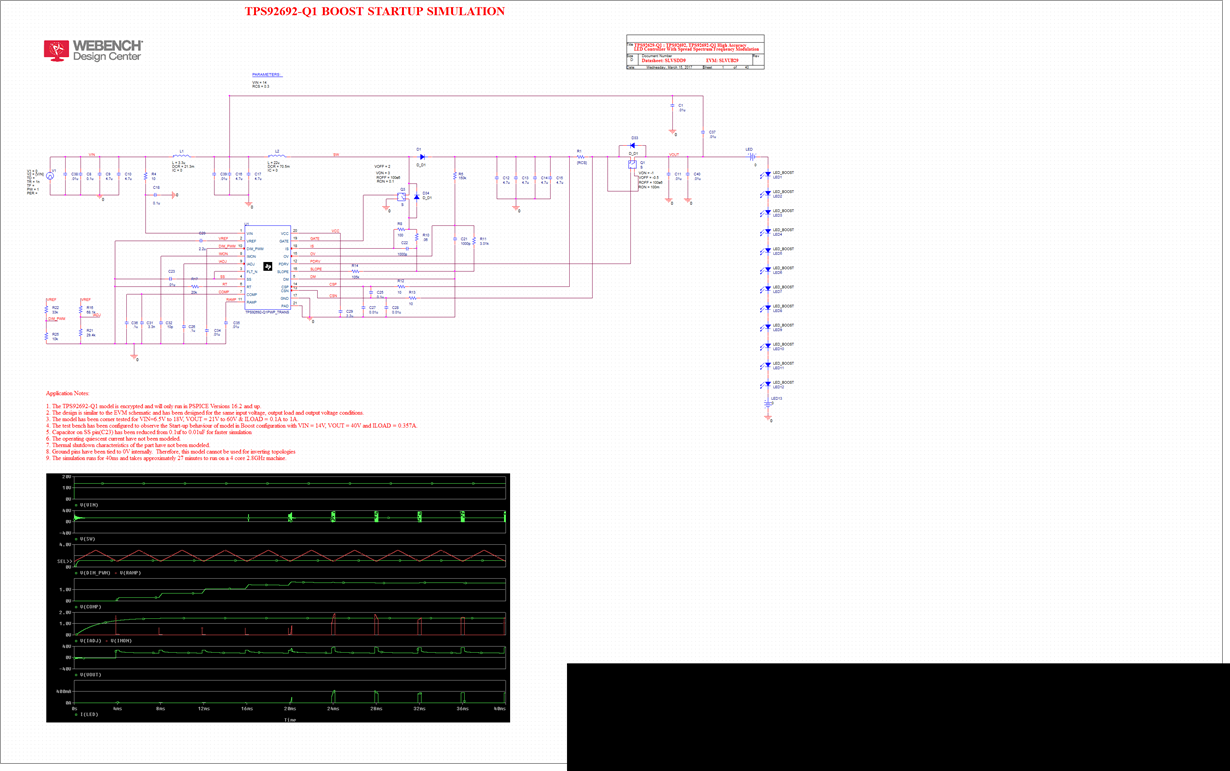Select capacitor C1 at the top right

point(673,106)
